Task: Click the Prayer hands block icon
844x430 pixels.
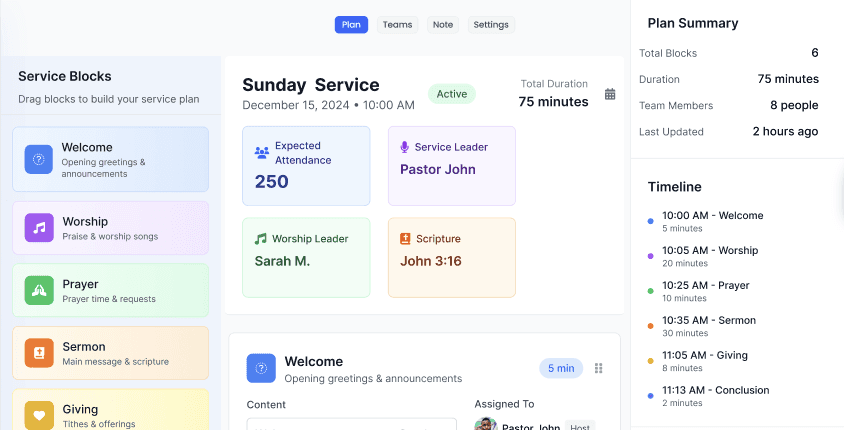Action: click(39, 291)
